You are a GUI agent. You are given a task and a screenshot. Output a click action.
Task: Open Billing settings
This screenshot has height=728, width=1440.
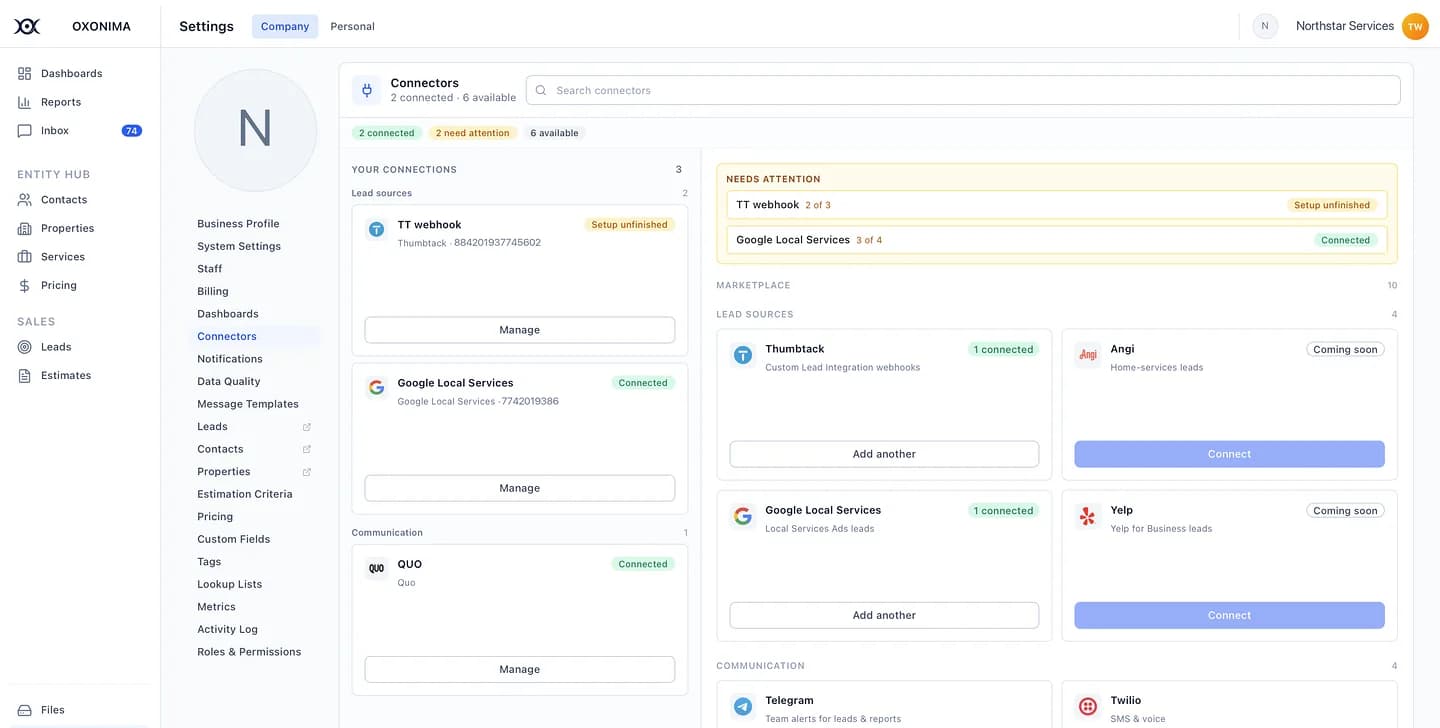[213, 291]
